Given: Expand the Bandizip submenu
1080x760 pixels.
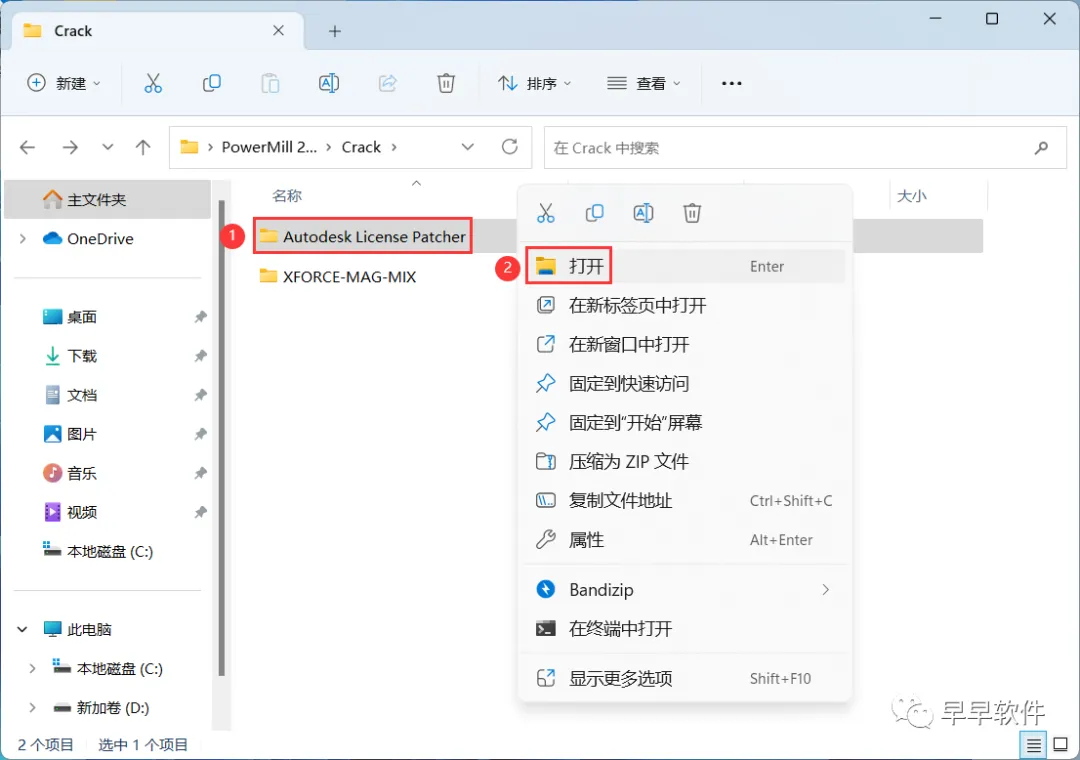Looking at the screenshot, I should coord(825,590).
